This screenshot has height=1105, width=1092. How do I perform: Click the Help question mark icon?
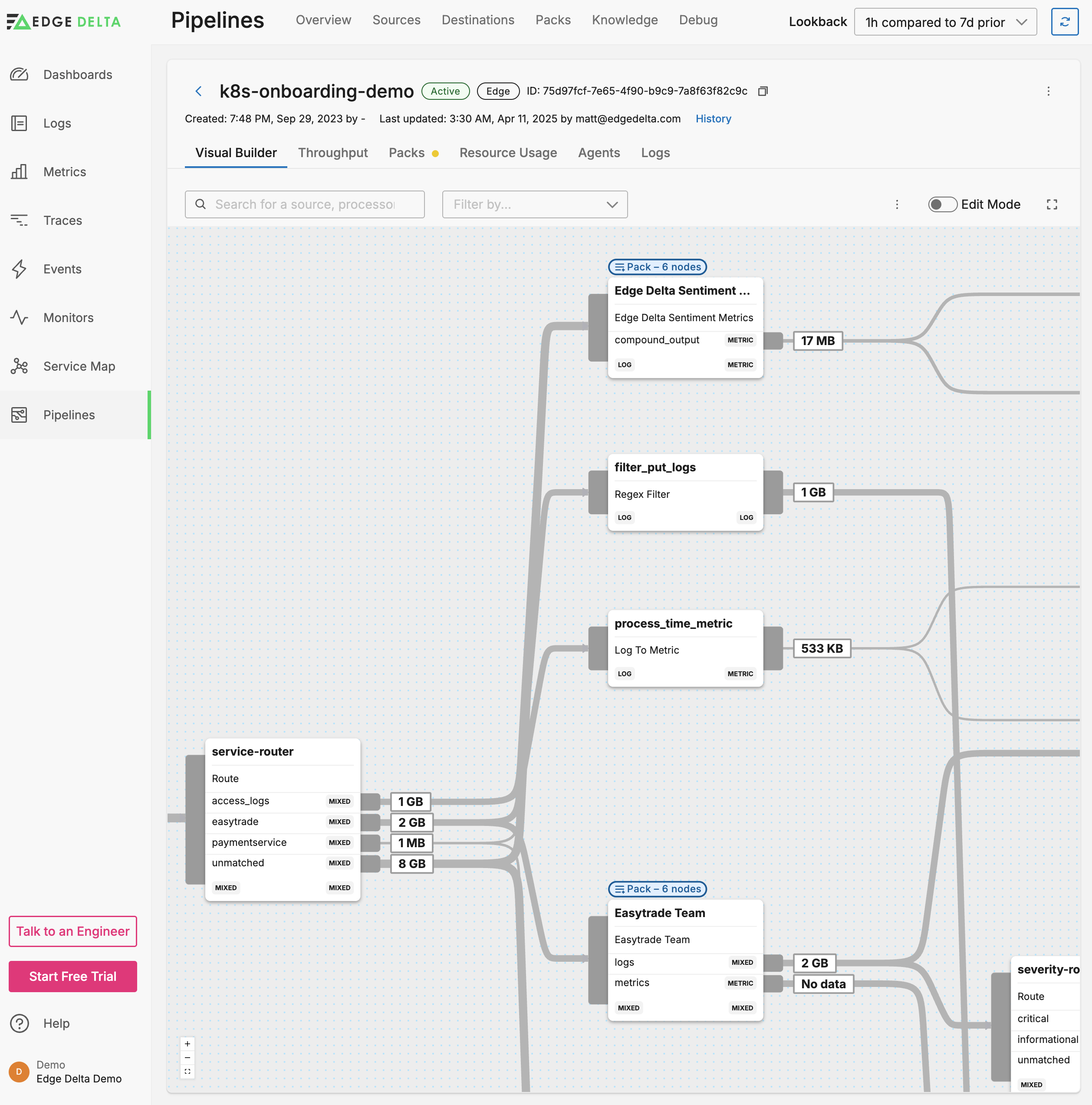click(20, 1023)
